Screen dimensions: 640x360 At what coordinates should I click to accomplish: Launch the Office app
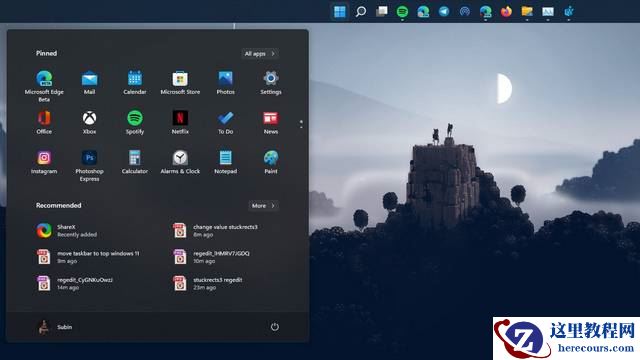coord(44,122)
